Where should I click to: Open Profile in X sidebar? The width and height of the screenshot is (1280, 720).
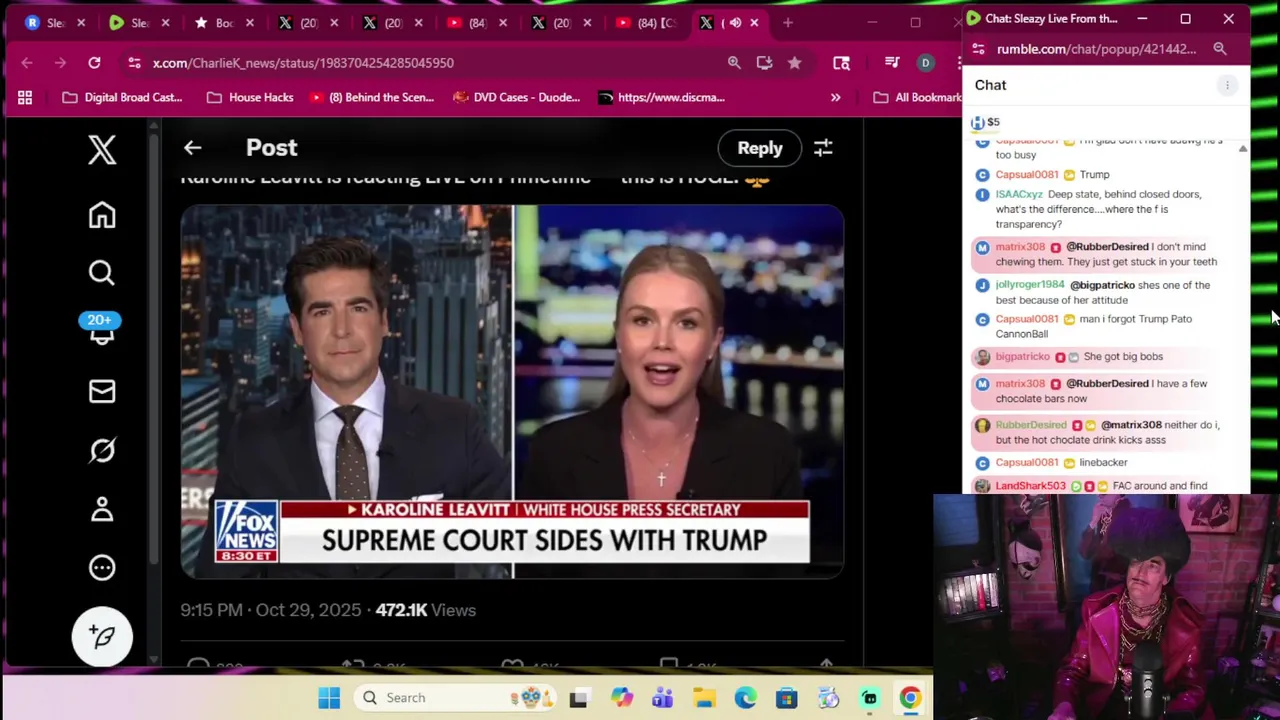102,509
